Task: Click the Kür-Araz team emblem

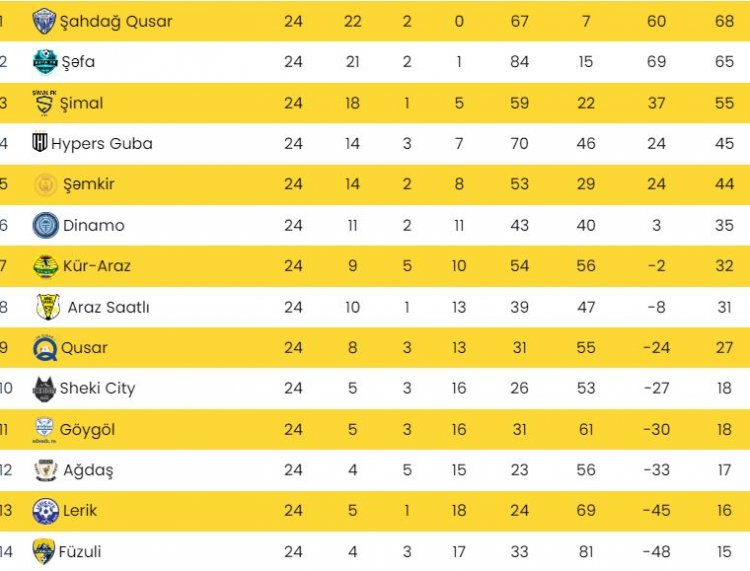Action: (46, 266)
